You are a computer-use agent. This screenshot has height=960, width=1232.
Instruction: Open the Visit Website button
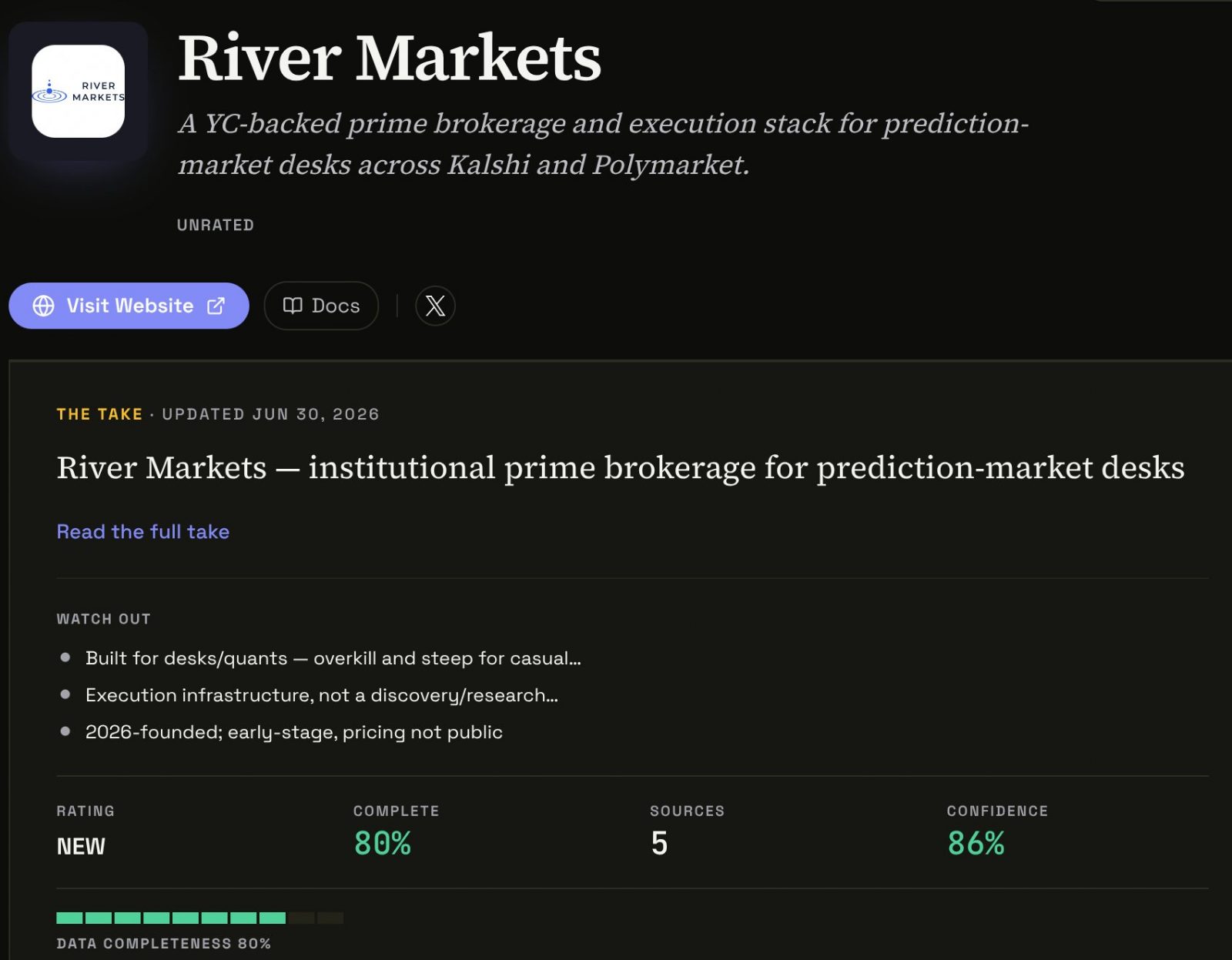pos(129,306)
